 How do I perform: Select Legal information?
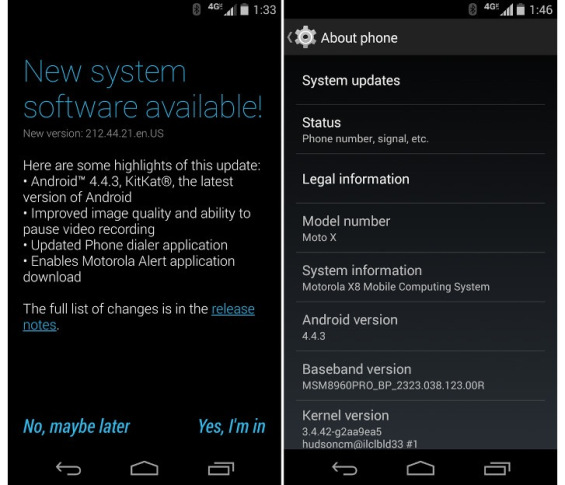pyautogui.click(x=421, y=179)
